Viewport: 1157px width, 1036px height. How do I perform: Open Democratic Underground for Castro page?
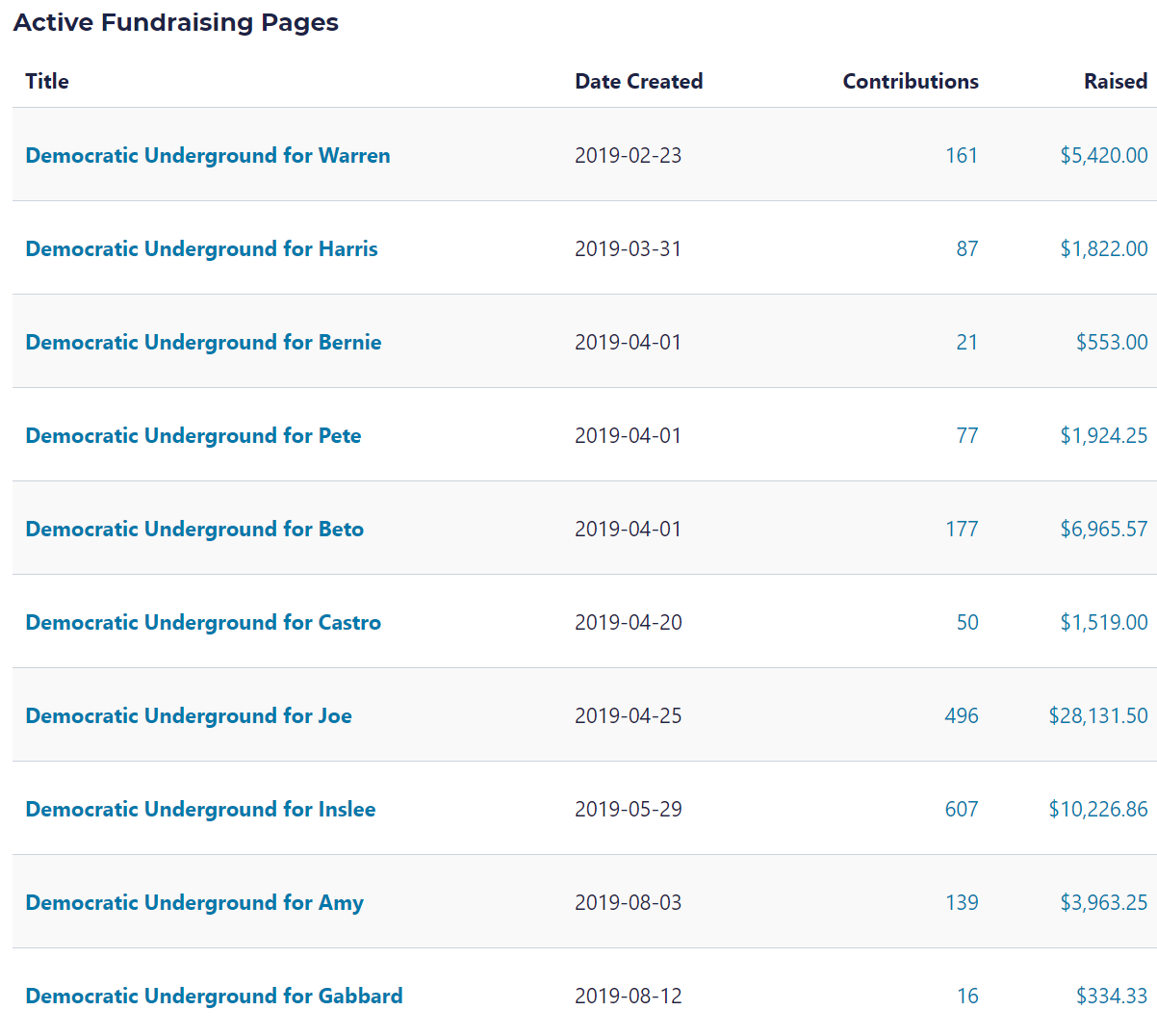pos(203,623)
